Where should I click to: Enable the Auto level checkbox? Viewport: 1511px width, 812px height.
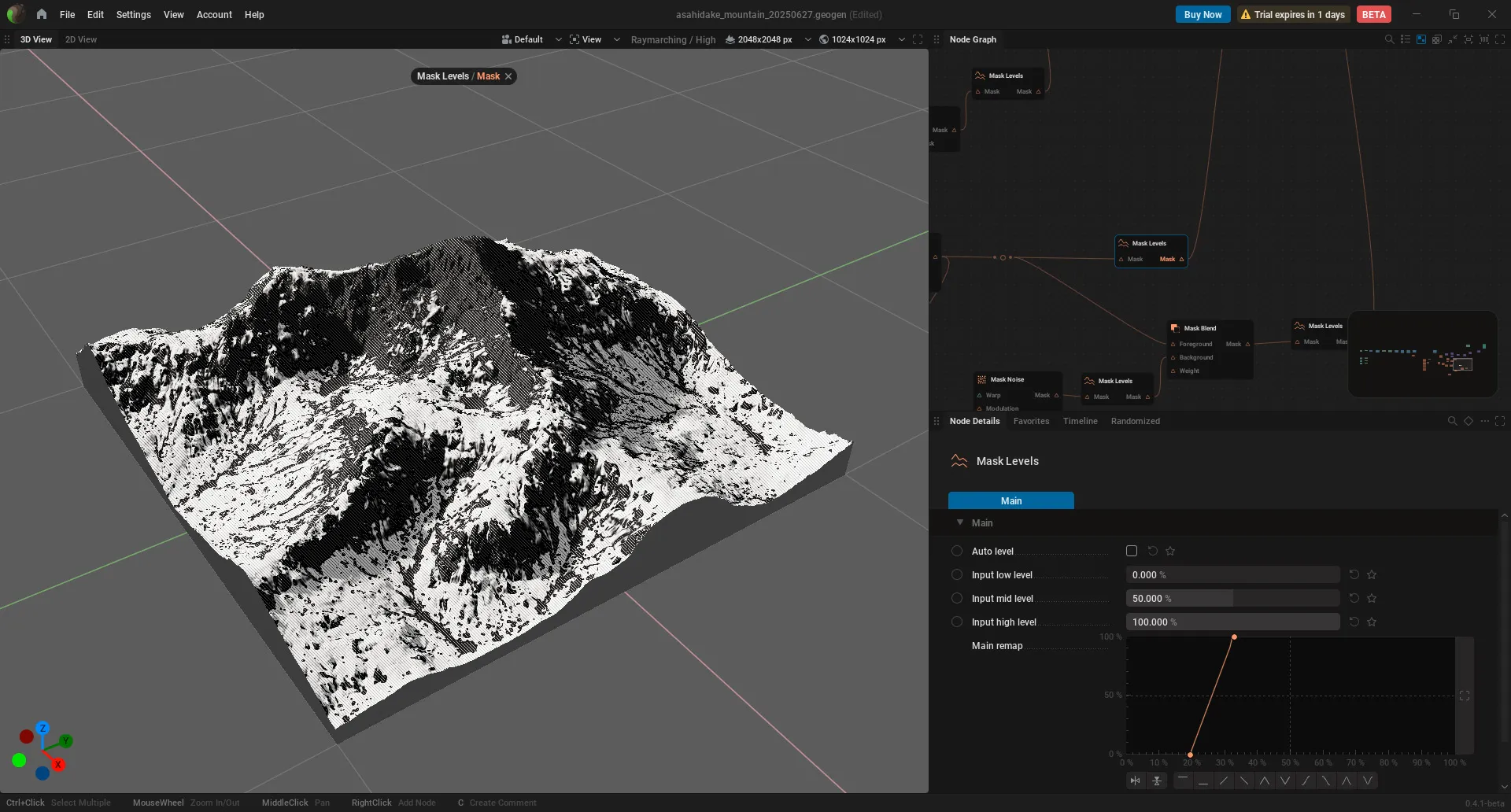click(1132, 551)
